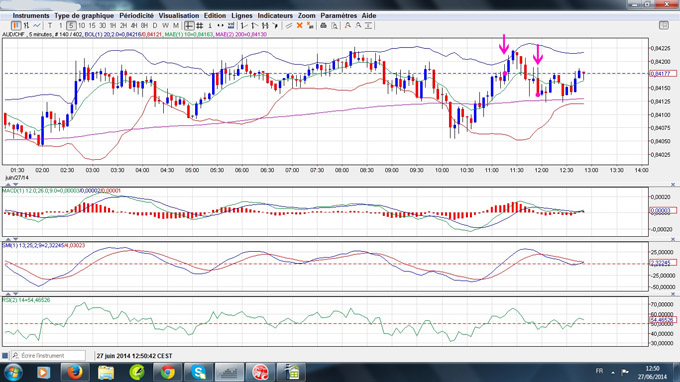Screen dimensions: 680x382
Task: Select the 1H timeframe button
Action: coord(113,26)
